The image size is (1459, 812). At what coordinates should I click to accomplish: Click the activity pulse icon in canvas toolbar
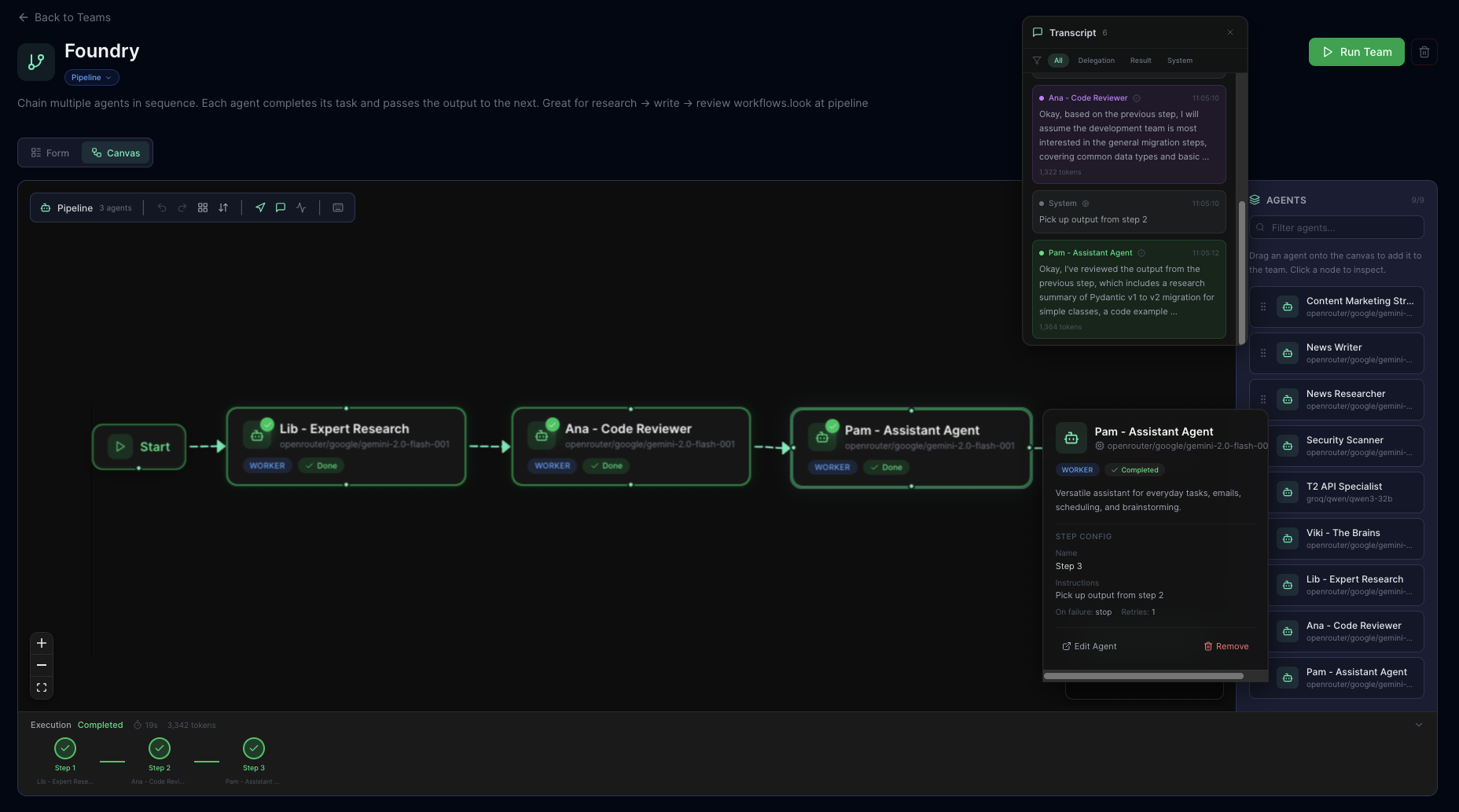coord(301,208)
